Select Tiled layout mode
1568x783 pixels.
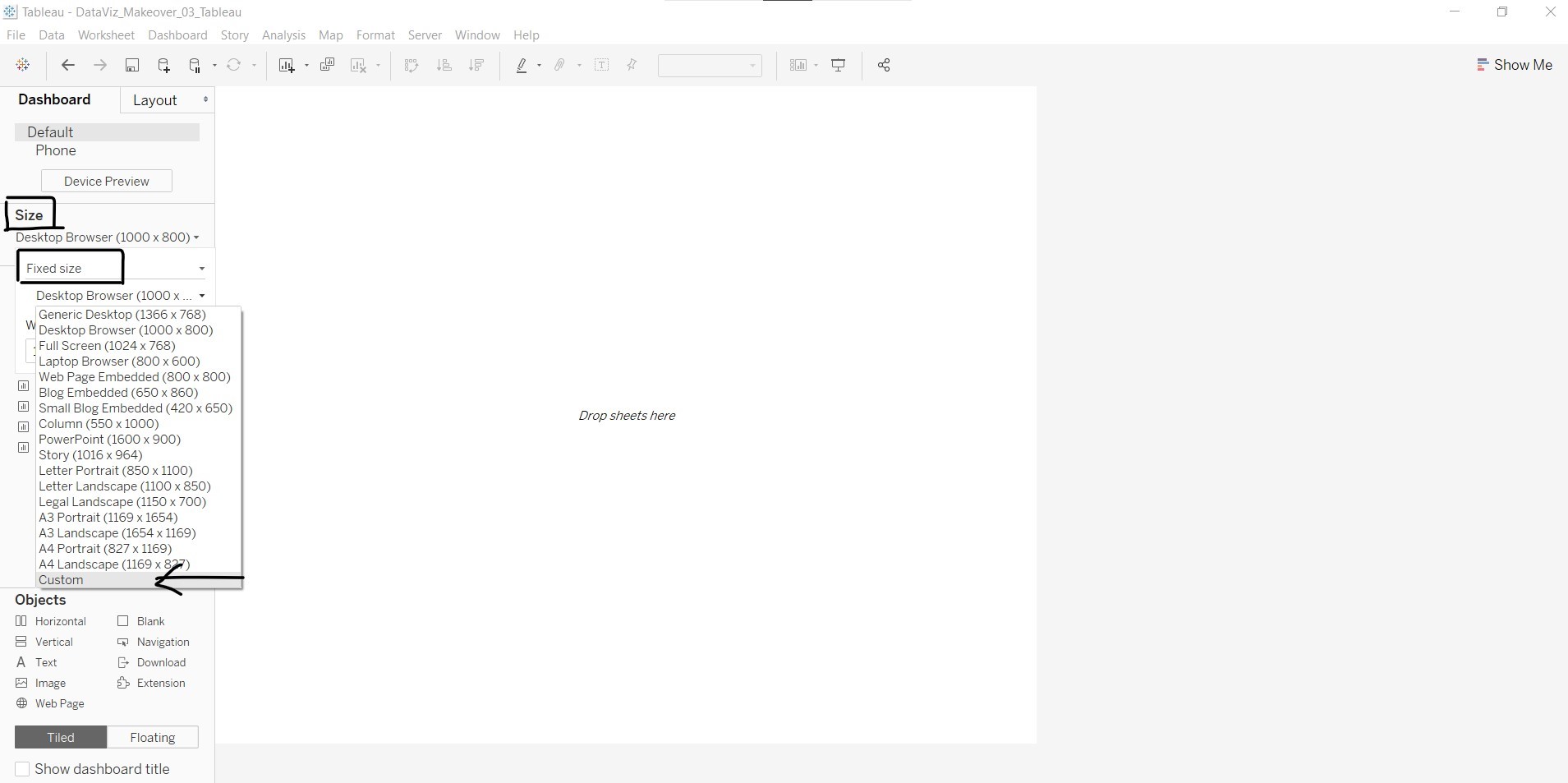click(61, 738)
